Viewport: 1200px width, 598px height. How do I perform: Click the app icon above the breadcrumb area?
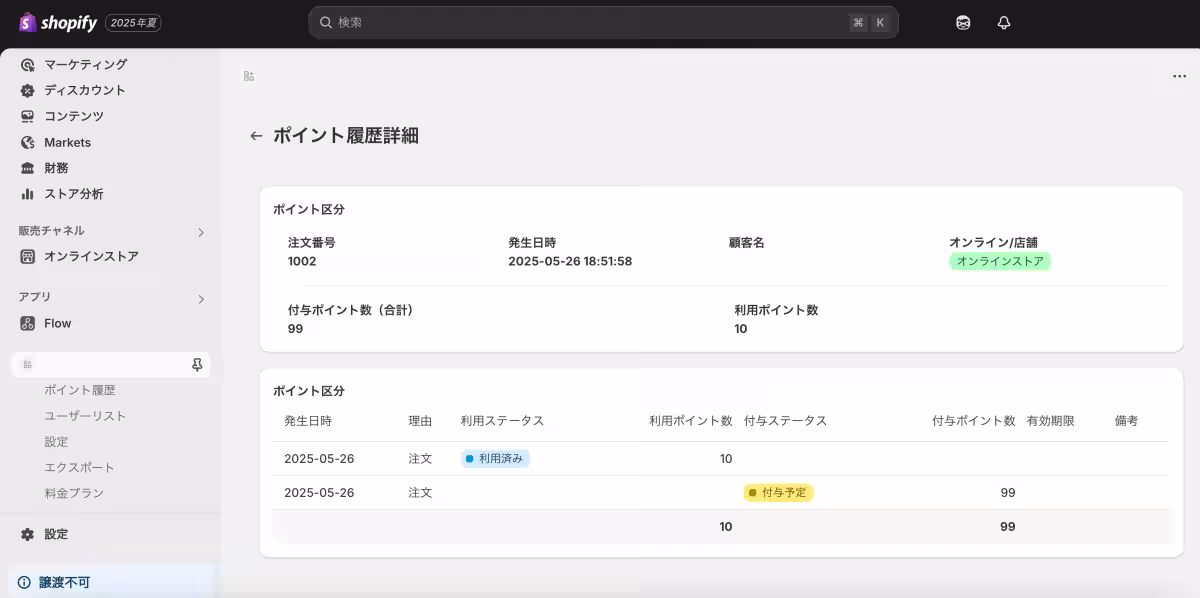tap(248, 75)
